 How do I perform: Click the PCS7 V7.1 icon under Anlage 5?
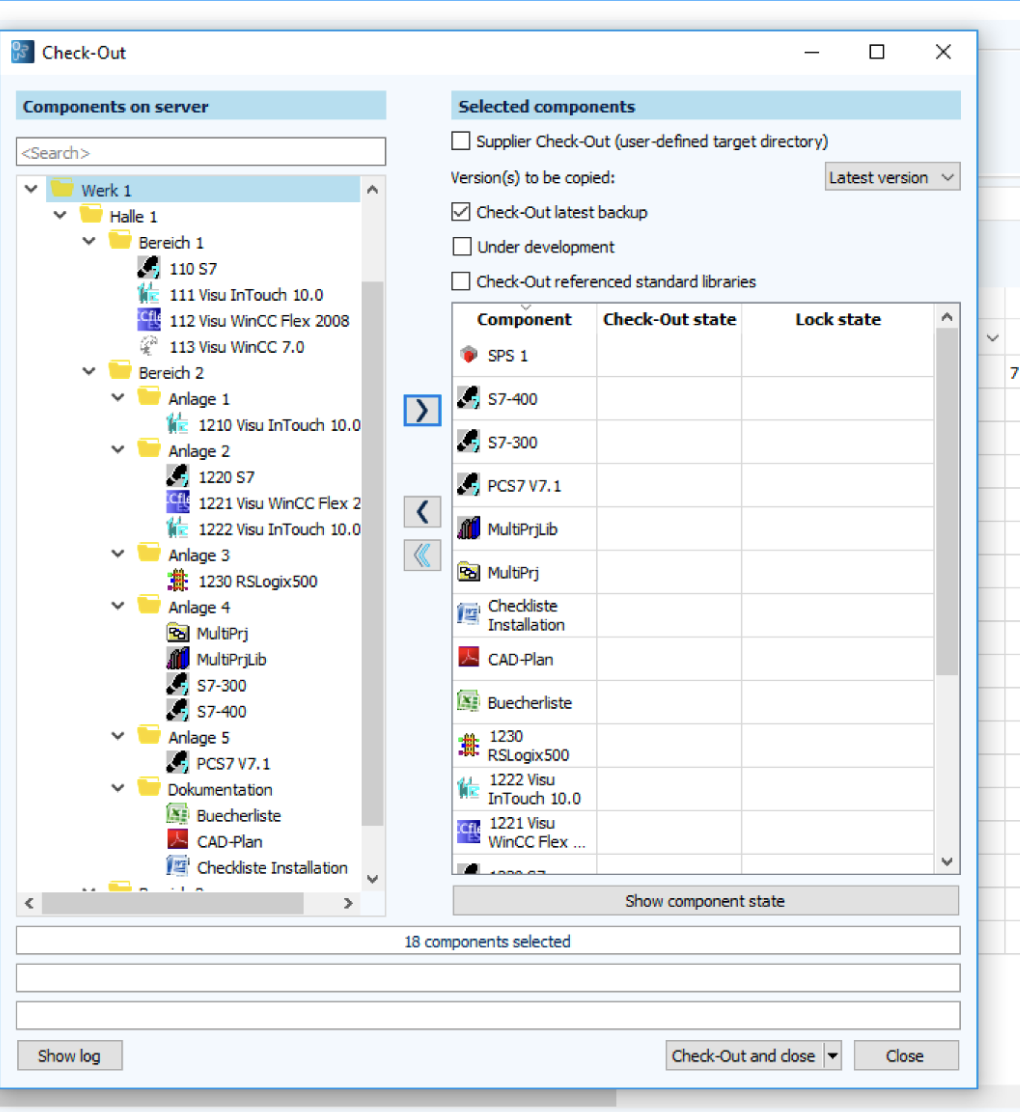click(177, 763)
